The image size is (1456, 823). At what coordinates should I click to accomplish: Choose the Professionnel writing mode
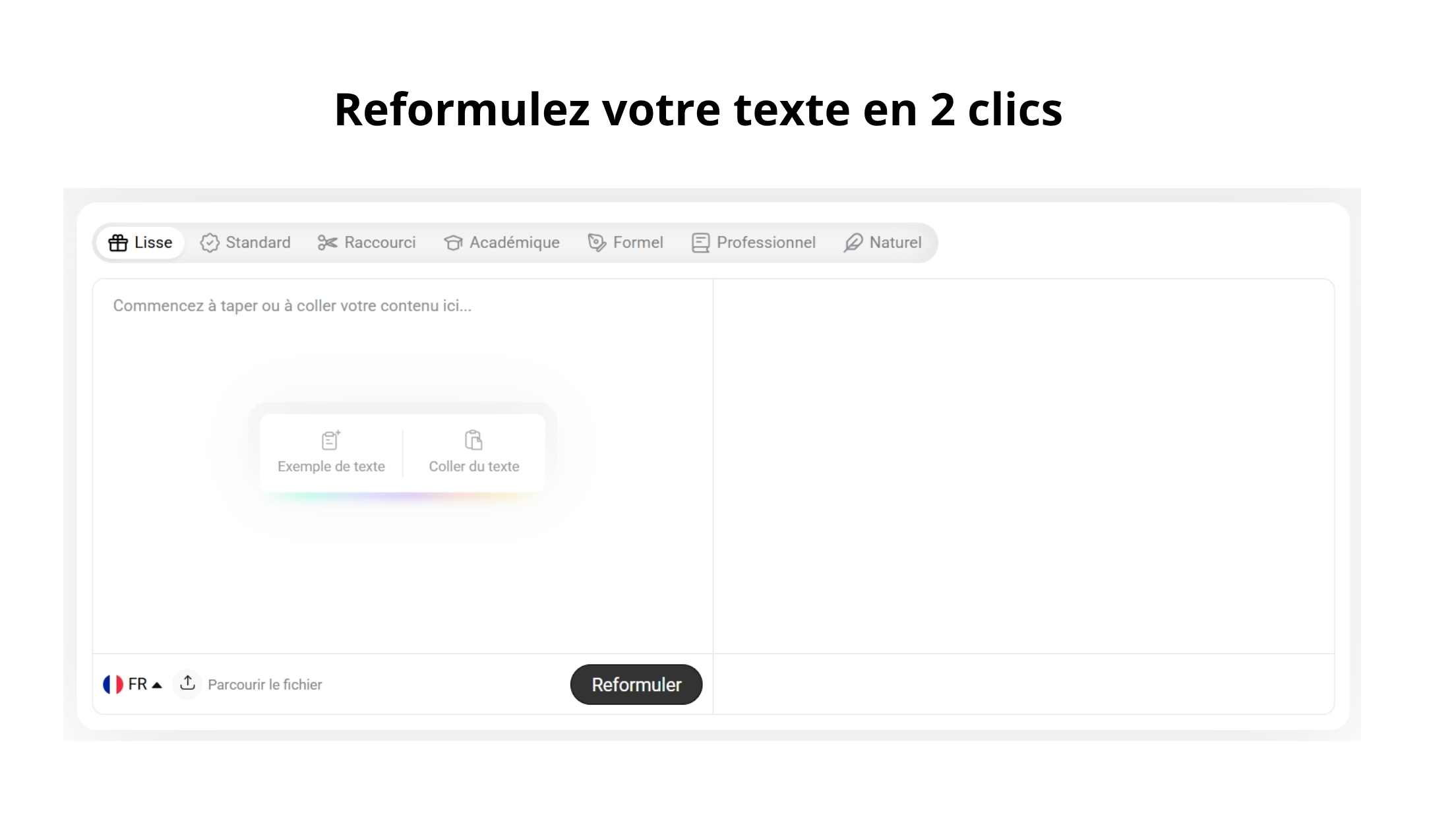[766, 243]
